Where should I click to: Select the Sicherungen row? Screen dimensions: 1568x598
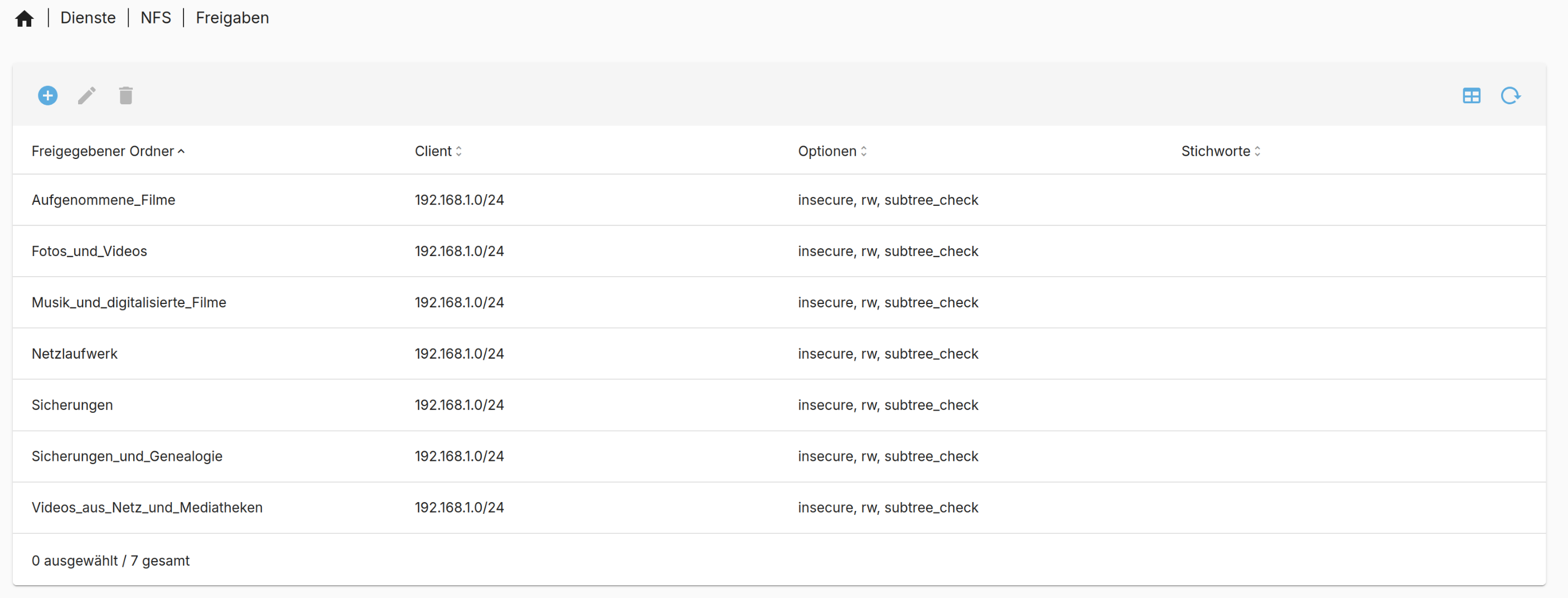click(x=72, y=405)
